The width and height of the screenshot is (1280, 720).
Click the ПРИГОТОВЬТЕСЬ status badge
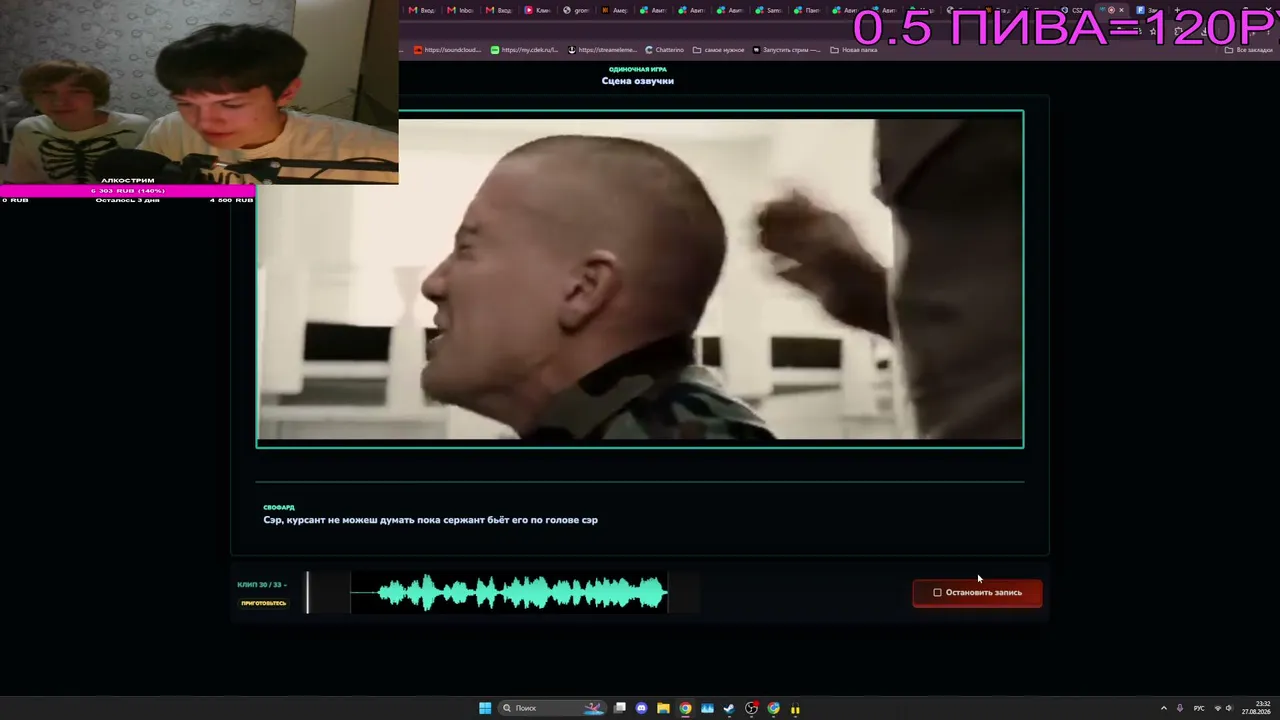point(264,603)
